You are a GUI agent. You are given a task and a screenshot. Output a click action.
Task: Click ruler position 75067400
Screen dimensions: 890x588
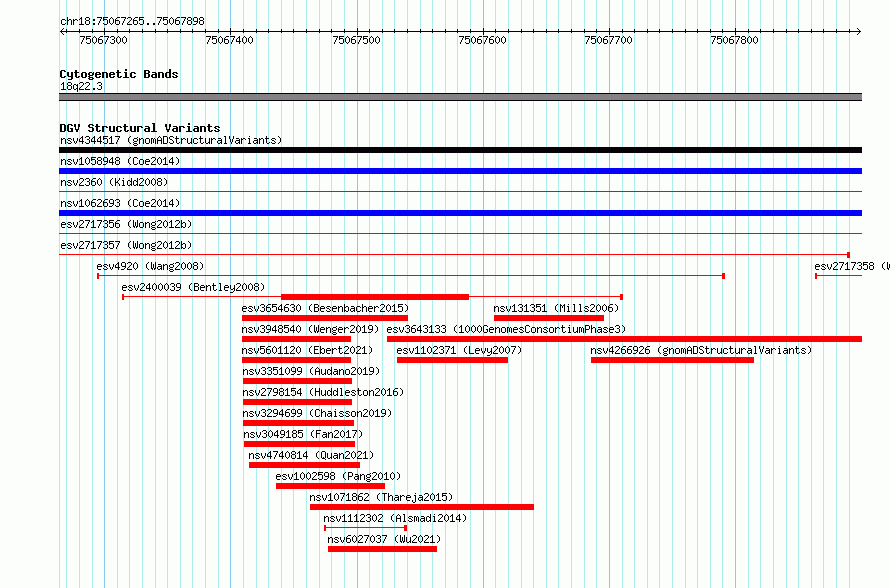(229, 40)
